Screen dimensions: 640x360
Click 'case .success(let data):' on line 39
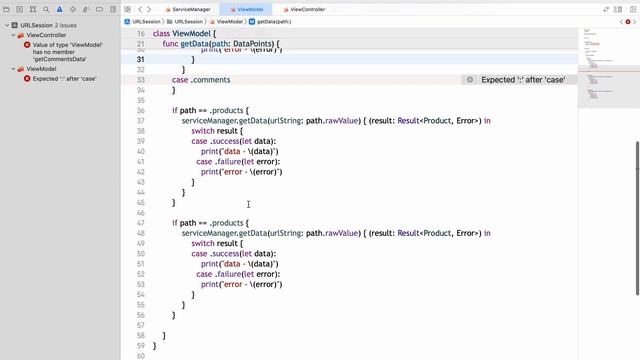(233, 141)
